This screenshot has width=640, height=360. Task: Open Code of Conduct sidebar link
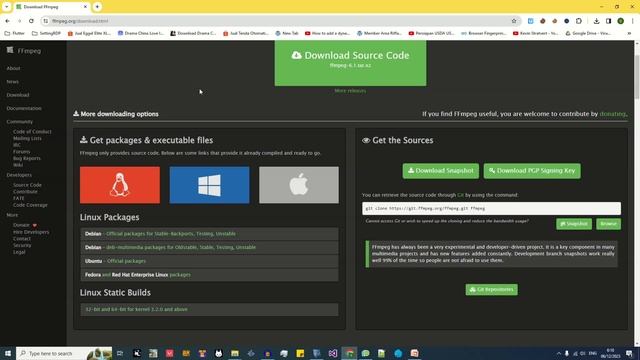32,131
